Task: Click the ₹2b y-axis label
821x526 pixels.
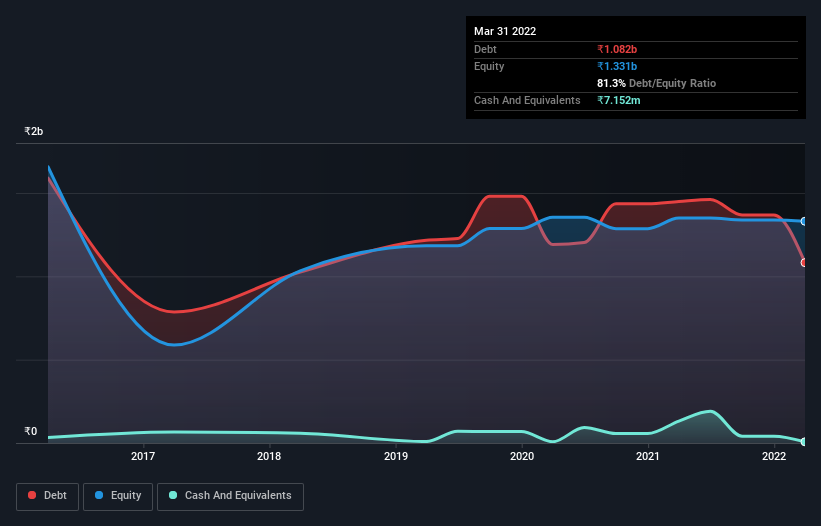Action: (x=34, y=131)
